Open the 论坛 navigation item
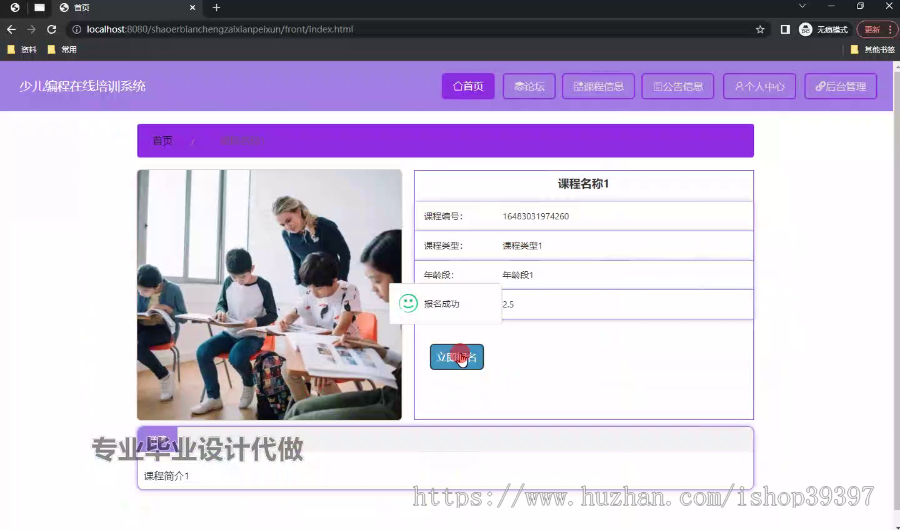This screenshot has height=530, width=900. tap(529, 86)
